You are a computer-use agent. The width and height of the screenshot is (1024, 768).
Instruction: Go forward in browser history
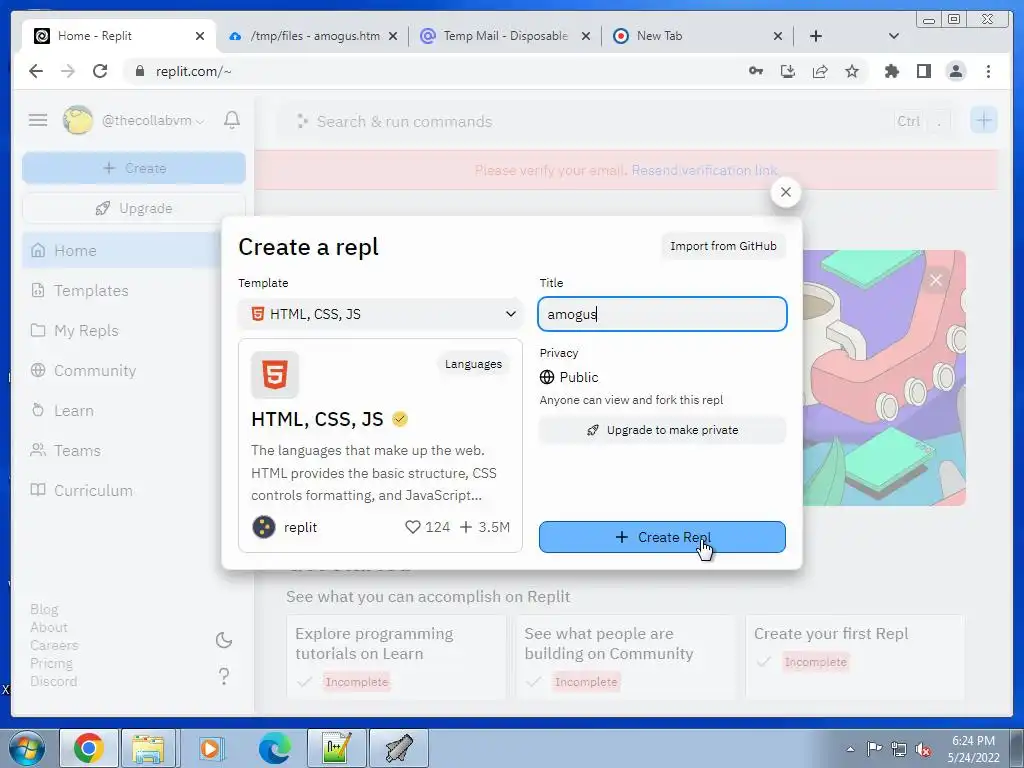click(x=68, y=71)
